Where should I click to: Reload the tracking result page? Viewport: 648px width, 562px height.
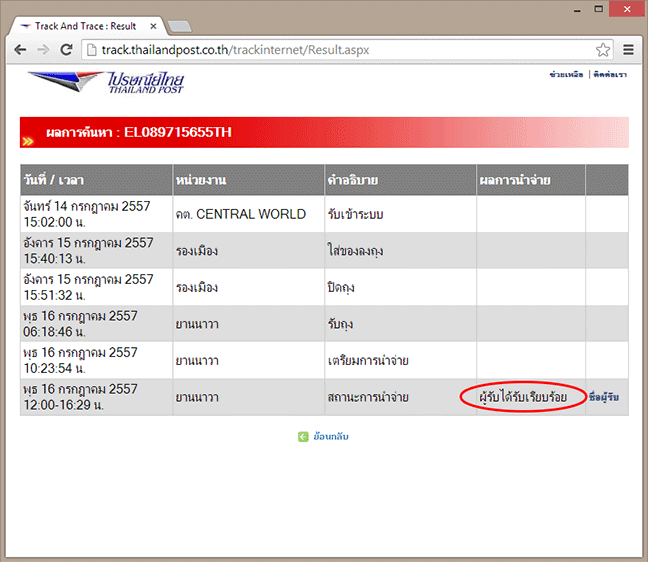point(67,49)
